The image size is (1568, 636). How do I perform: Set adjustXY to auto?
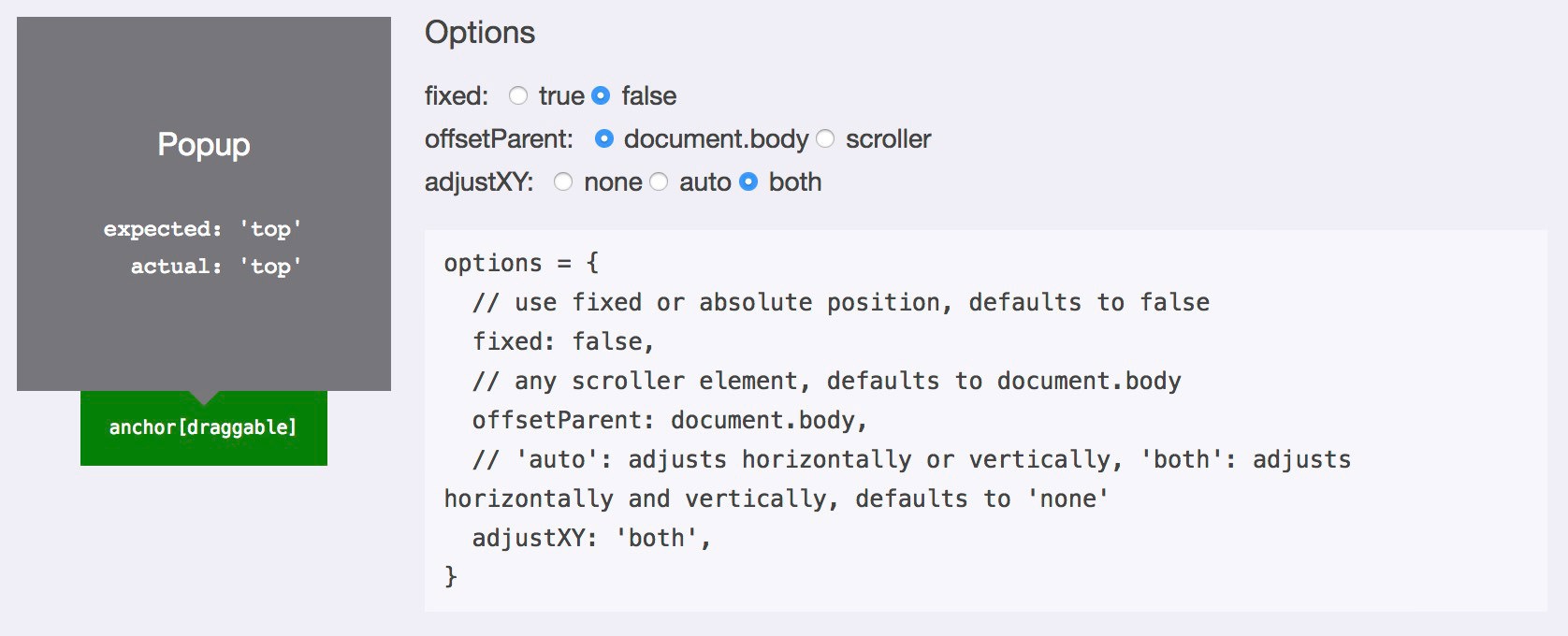click(x=659, y=181)
